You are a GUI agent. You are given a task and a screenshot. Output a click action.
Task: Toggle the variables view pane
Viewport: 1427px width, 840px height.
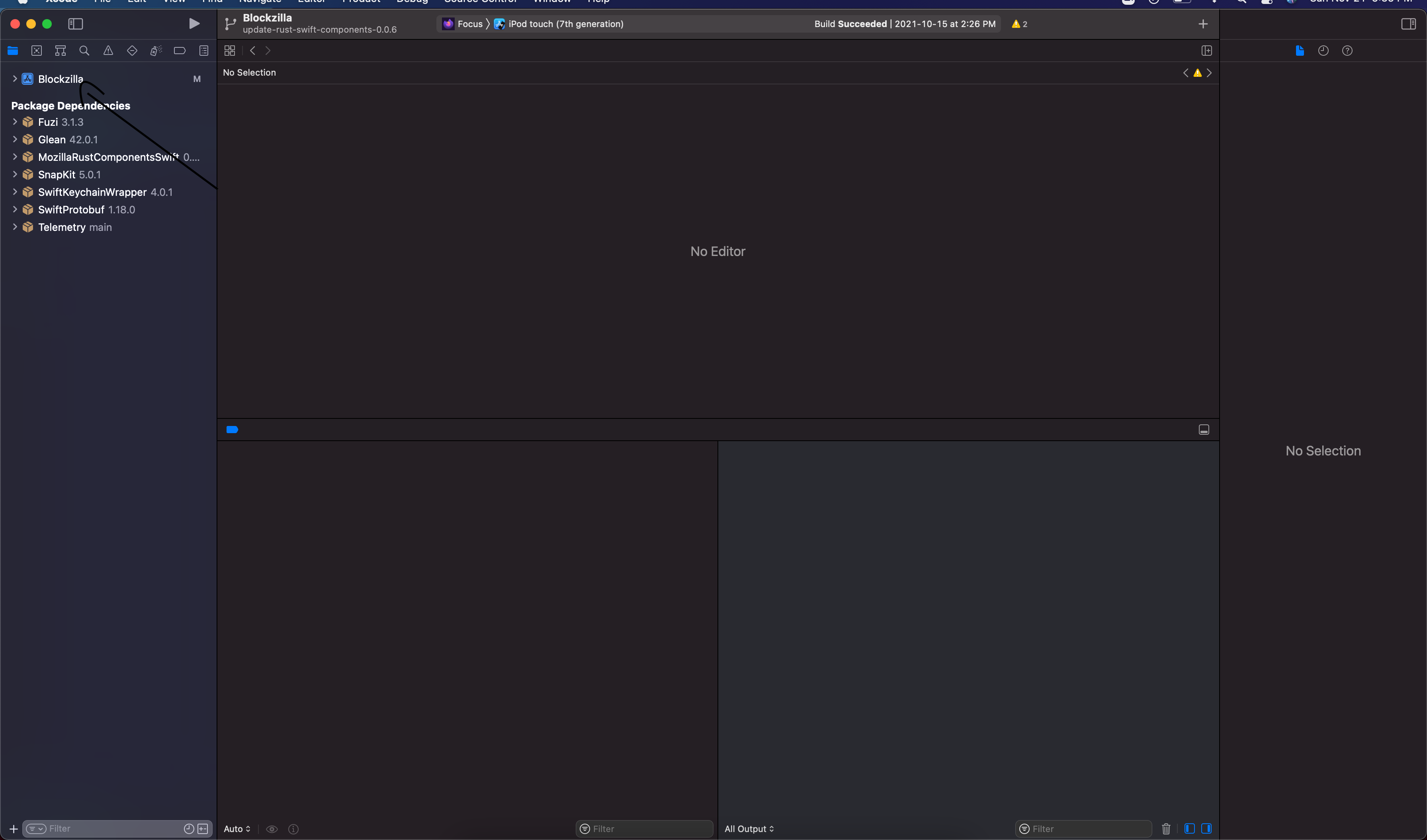[1189, 829]
